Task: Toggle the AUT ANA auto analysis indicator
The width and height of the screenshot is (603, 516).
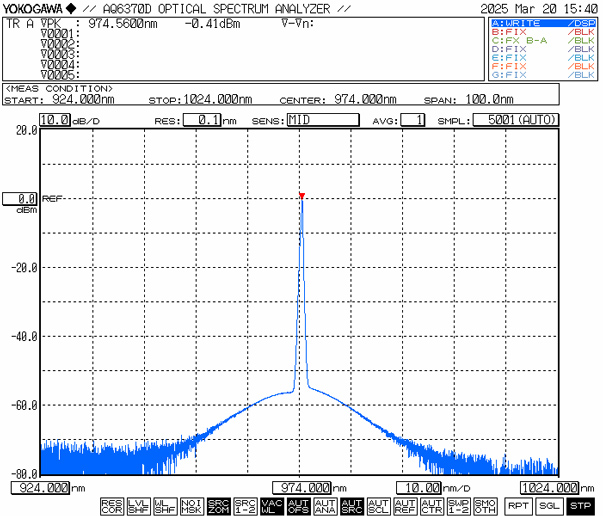Action: pyautogui.click(x=325, y=506)
